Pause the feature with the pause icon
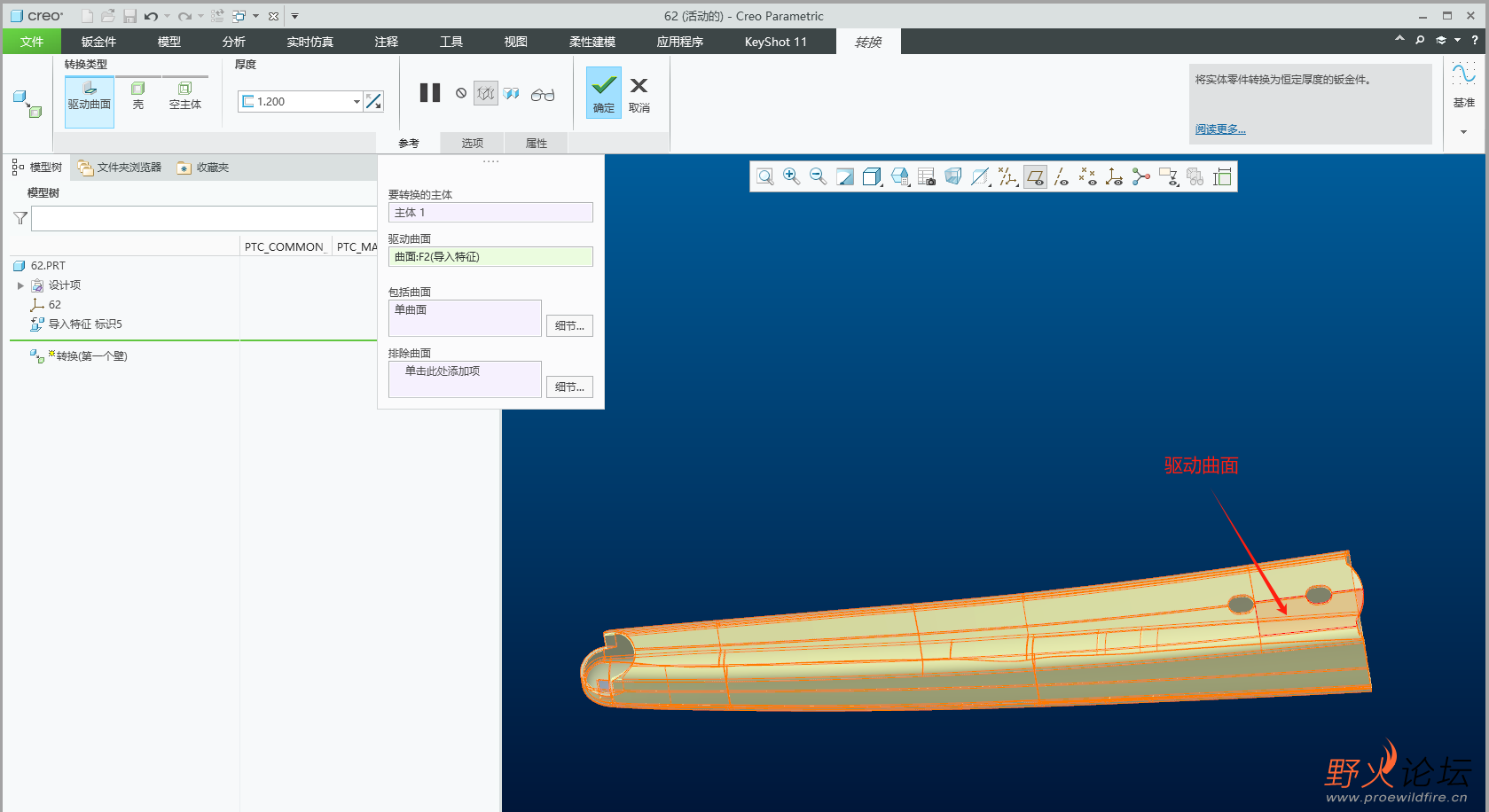This screenshot has height=812, width=1489. 430,93
